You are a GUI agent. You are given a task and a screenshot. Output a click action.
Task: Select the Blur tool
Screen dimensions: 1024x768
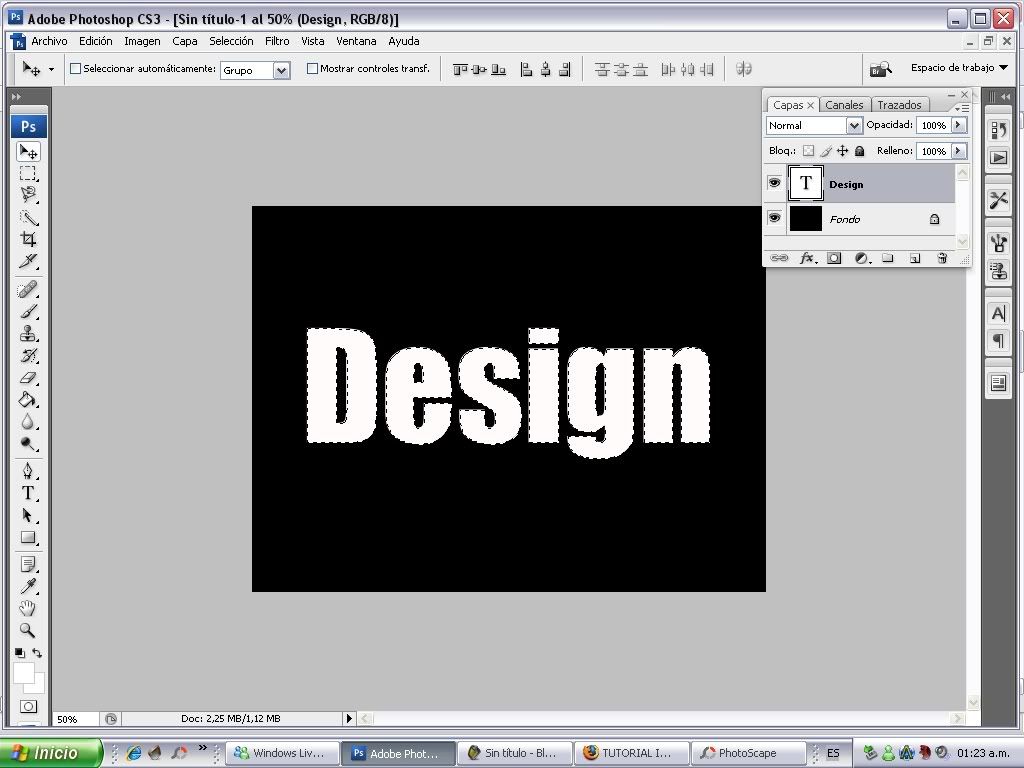tap(27, 422)
